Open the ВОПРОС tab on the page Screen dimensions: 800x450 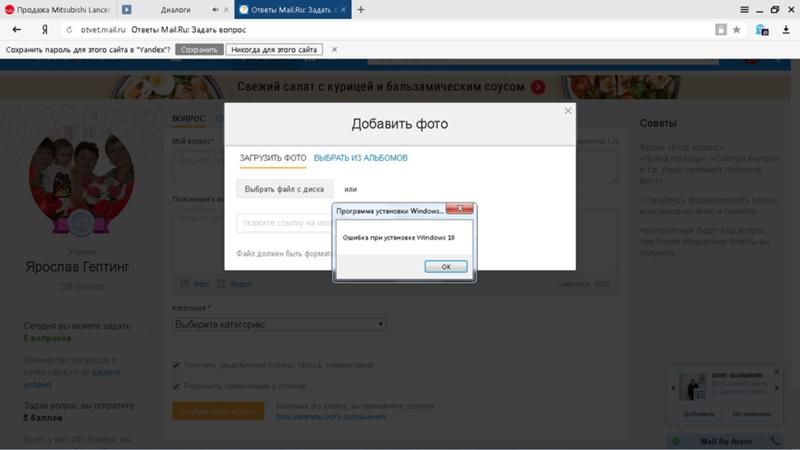[x=188, y=118]
